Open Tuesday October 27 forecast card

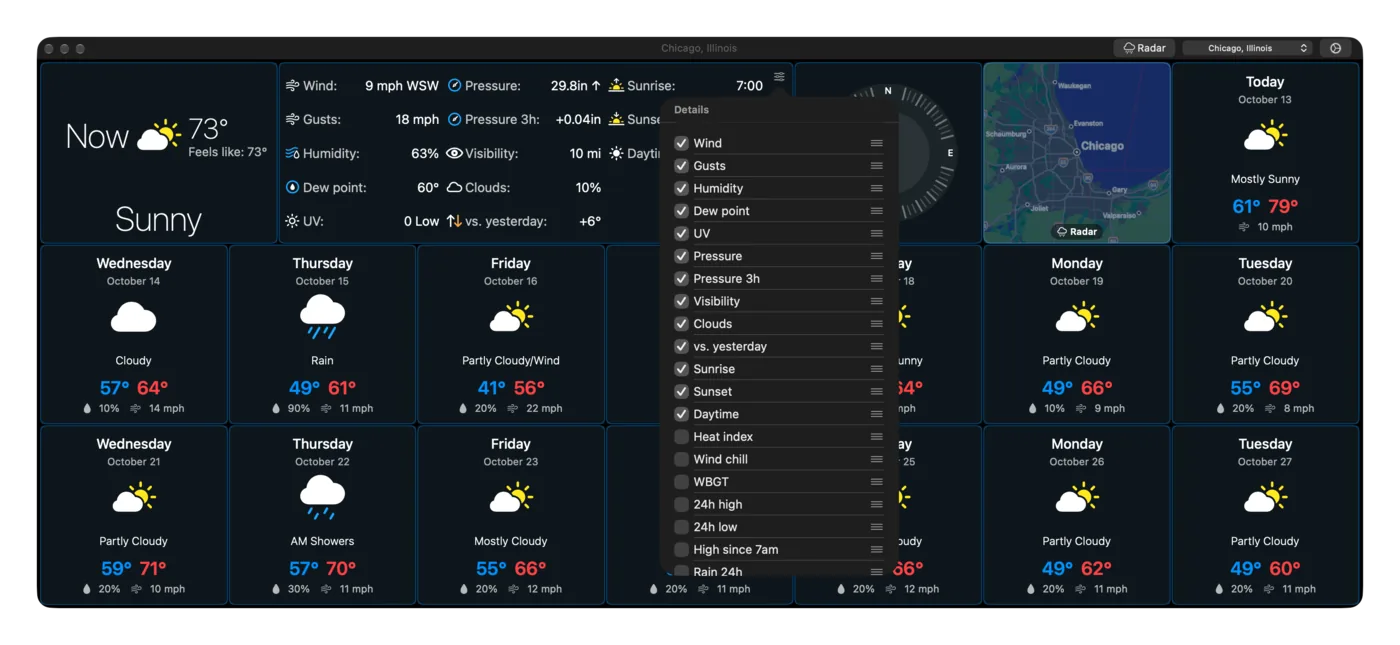tap(1265, 515)
